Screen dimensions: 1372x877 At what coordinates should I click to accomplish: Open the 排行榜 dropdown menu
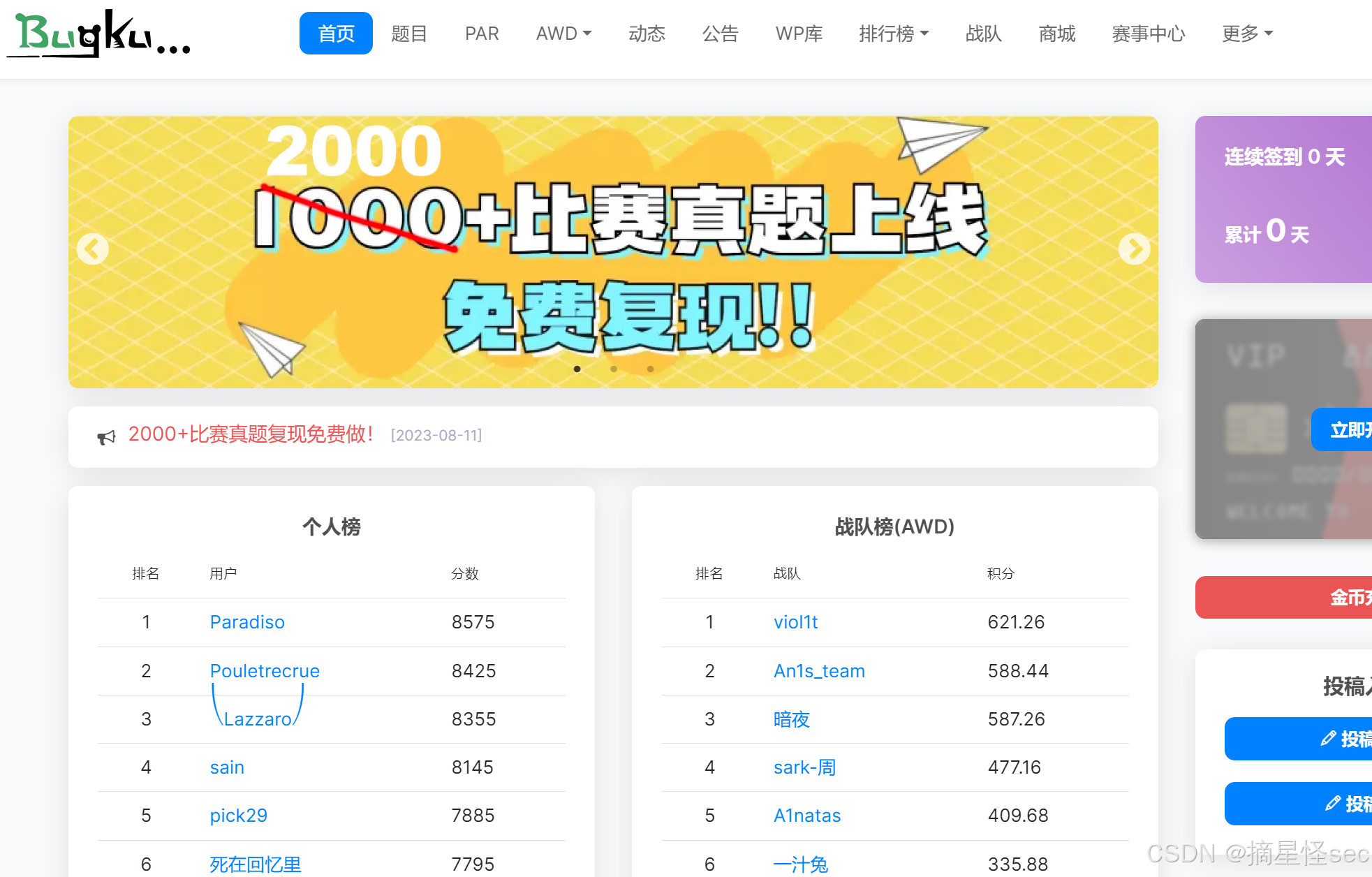pos(893,34)
